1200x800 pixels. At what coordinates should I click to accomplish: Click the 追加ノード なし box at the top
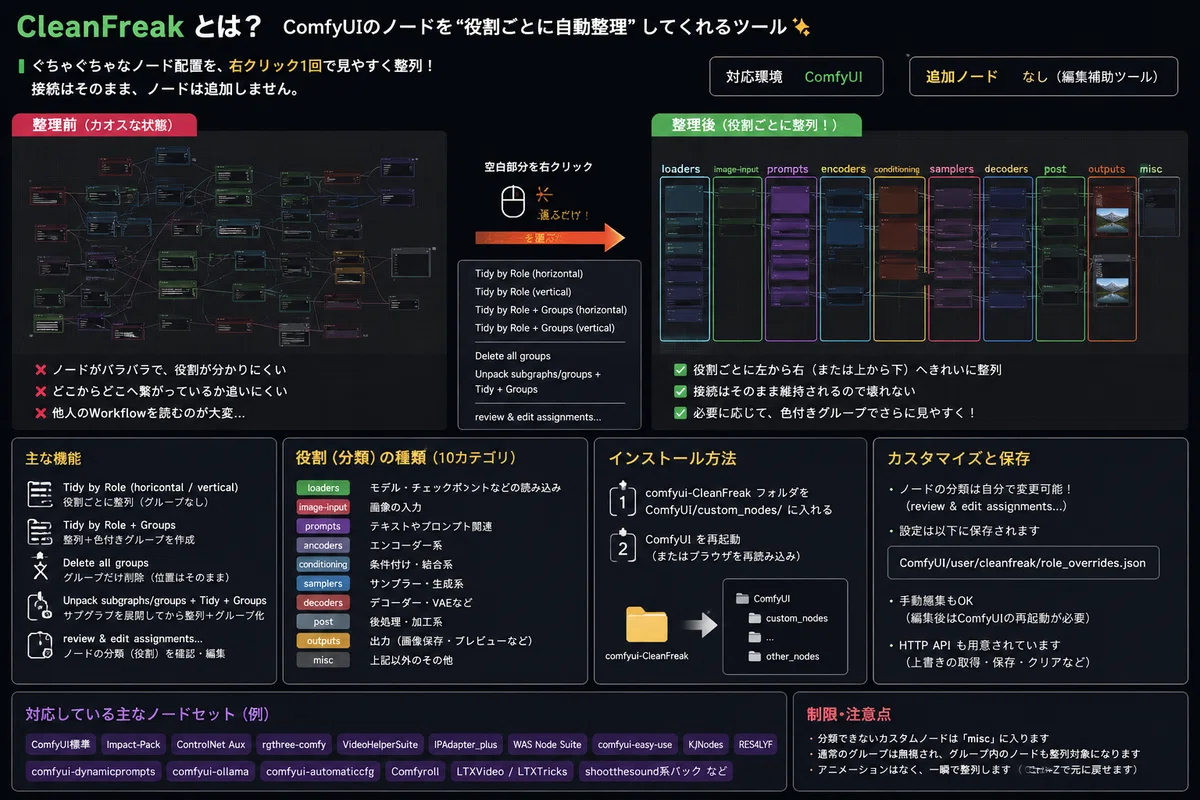1041,77
